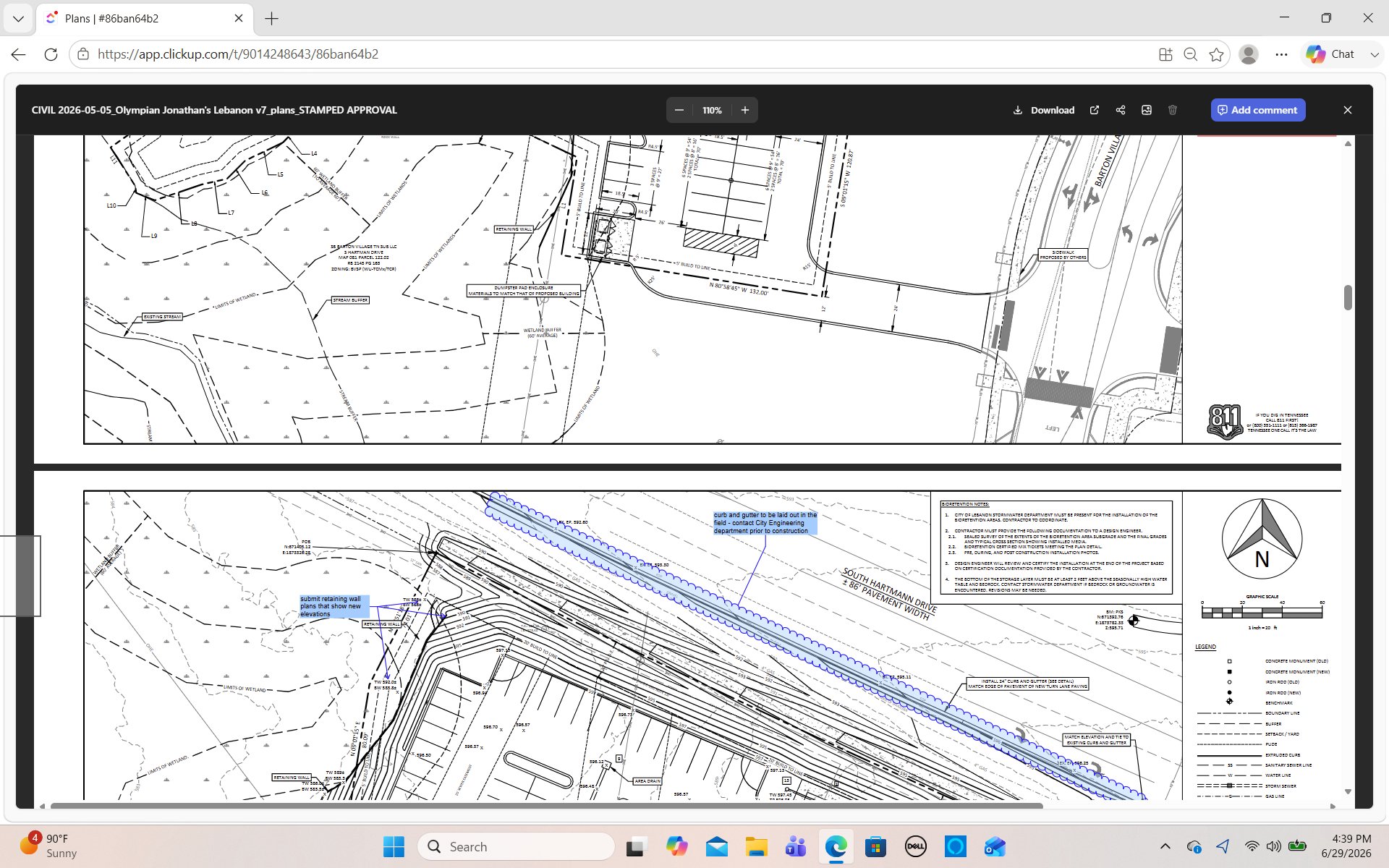Image resolution: width=1389 pixels, height=868 pixels.
Task: Open the attachment in a new tab
Action: (x=1095, y=110)
